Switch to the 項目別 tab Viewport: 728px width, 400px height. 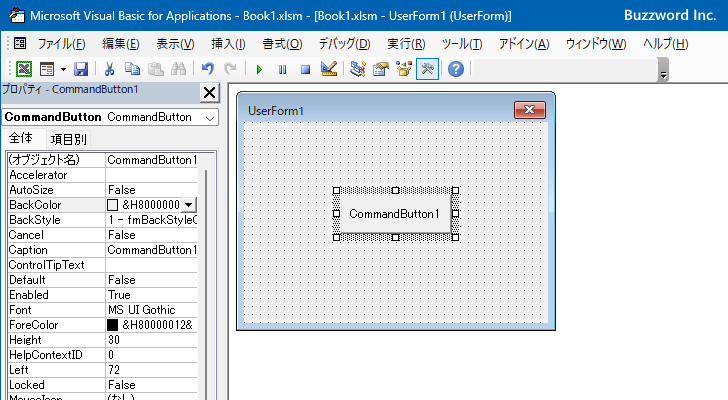pos(68,139)
